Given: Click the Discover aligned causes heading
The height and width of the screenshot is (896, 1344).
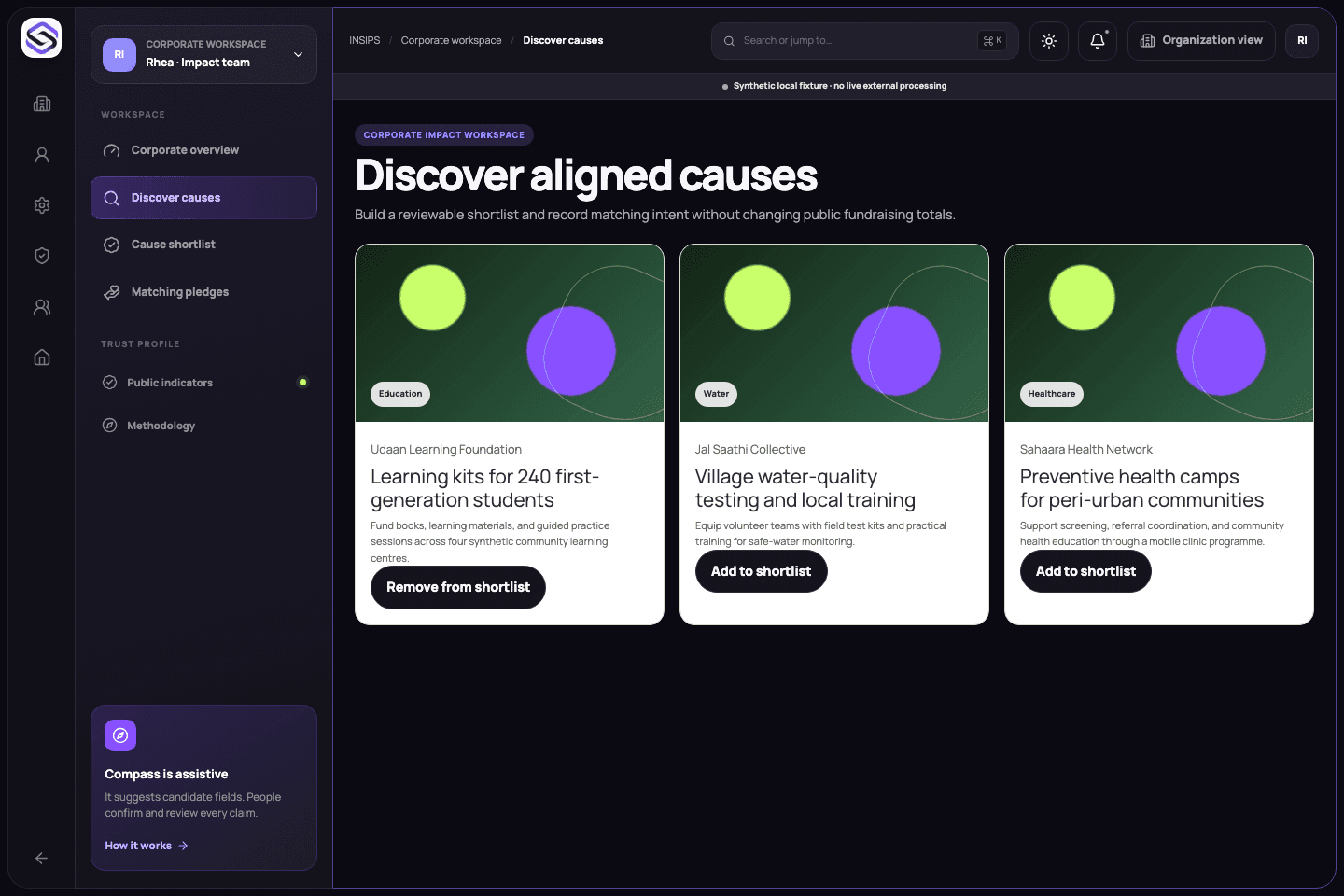Looking at the screenshot, I should click(586, 175).
